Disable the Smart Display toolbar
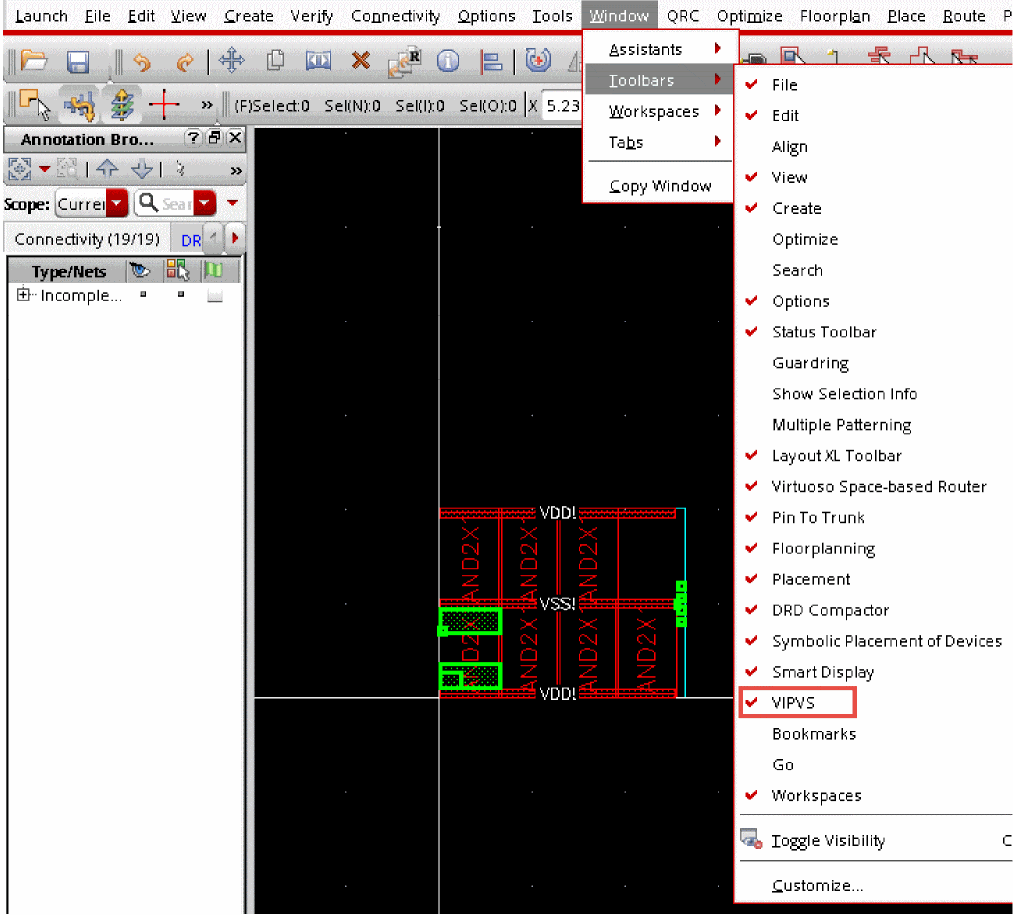 [x=822, y=672]
